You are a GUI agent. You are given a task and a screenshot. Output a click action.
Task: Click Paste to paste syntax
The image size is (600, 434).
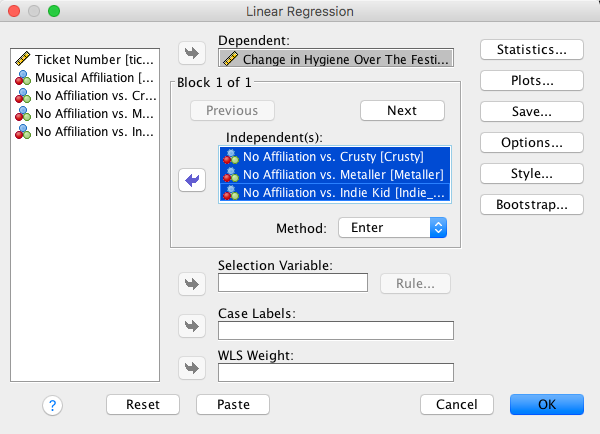point(232,405)
